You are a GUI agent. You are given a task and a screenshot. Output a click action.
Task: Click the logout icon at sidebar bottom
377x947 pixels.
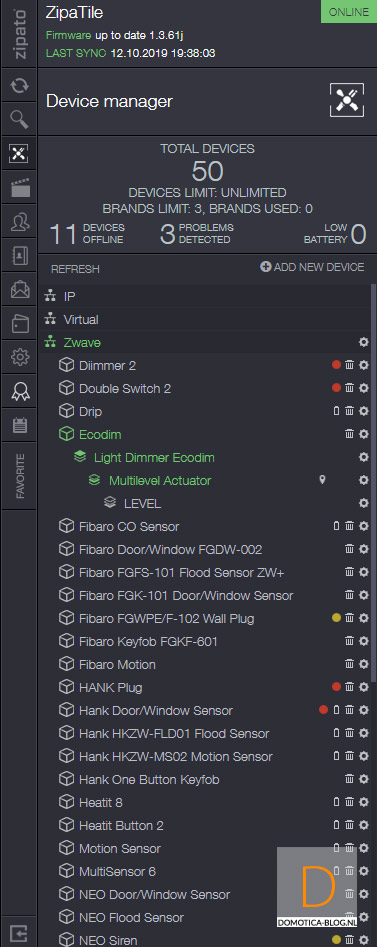19,933
